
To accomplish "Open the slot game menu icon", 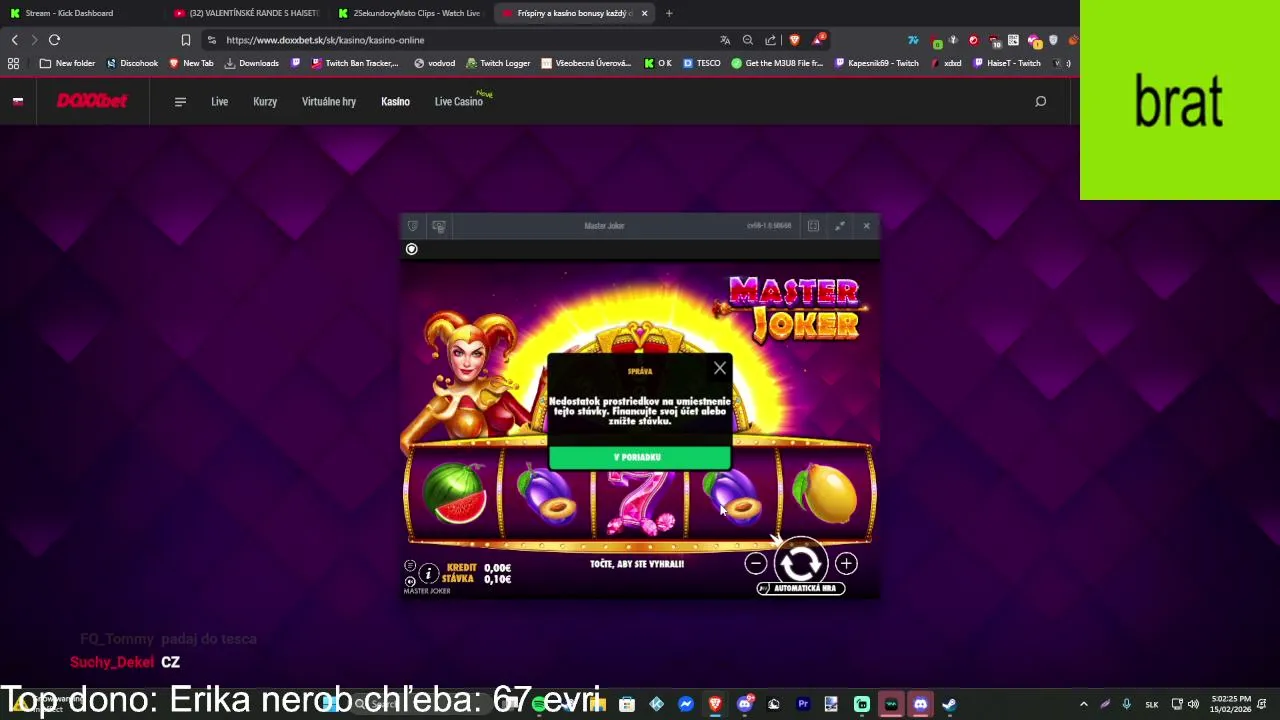I will click(x=410, y=566).
